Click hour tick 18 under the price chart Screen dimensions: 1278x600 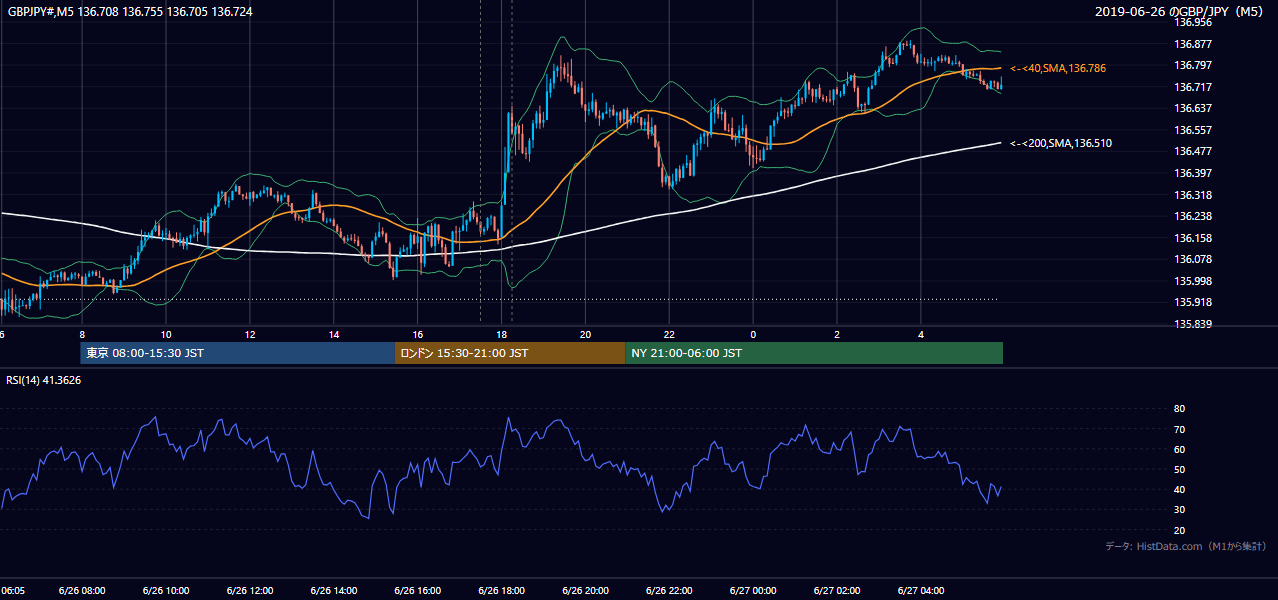coord(502,334)
